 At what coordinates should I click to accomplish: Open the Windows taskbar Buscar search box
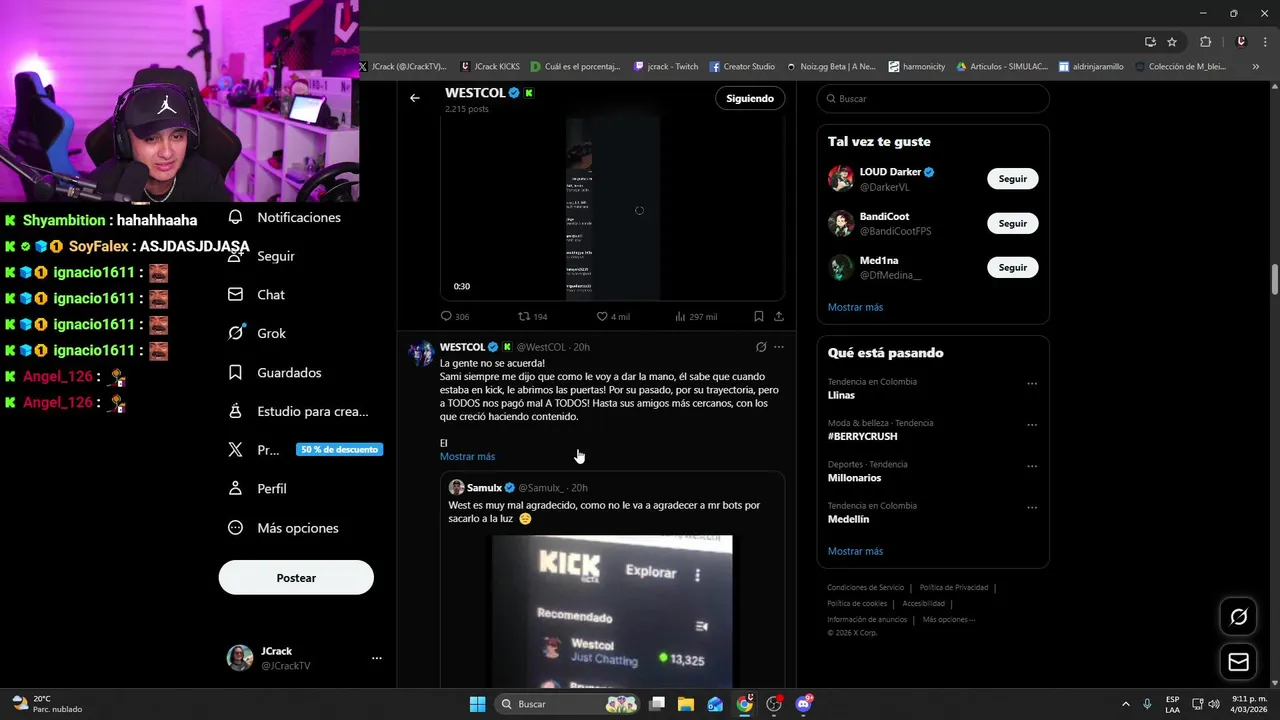click(569, 704)
